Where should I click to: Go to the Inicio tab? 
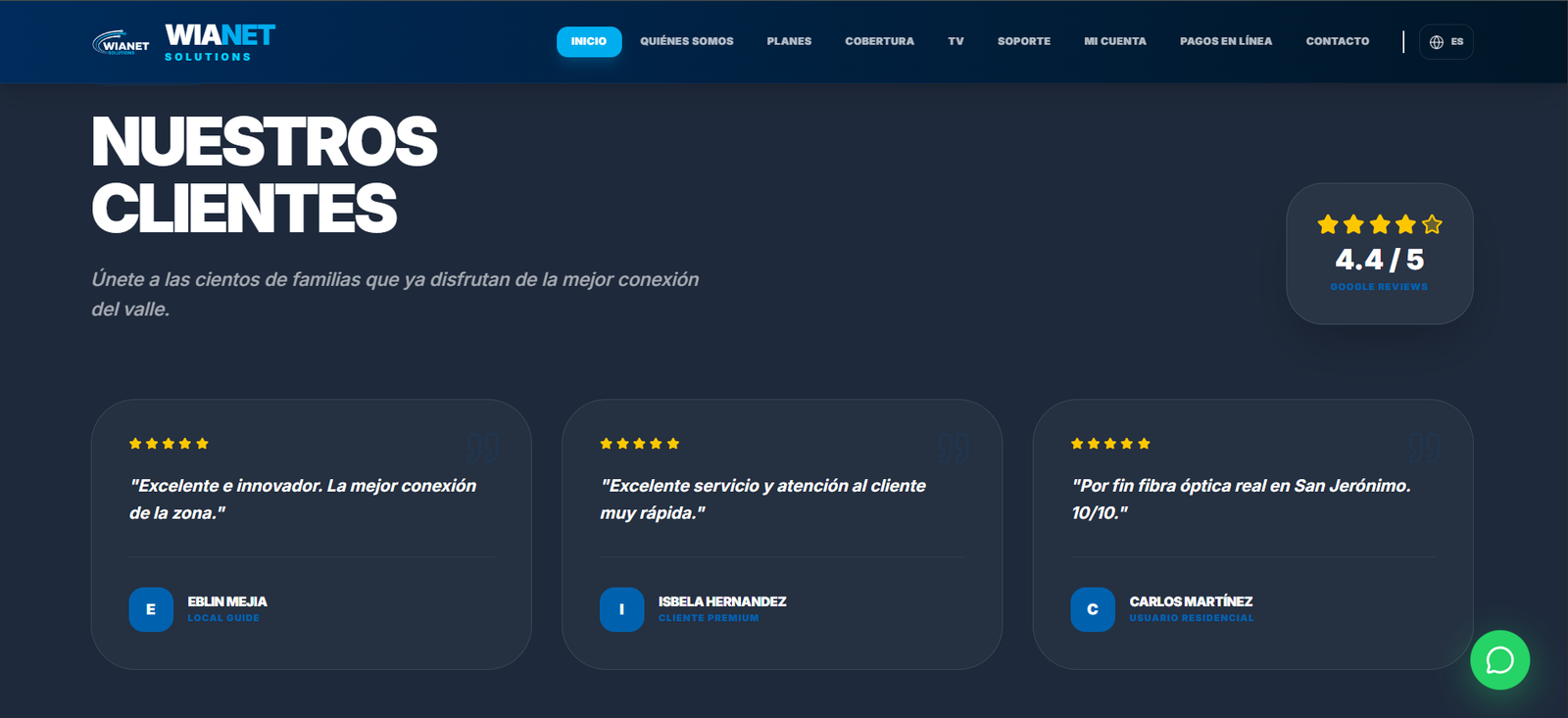[589, 41]
